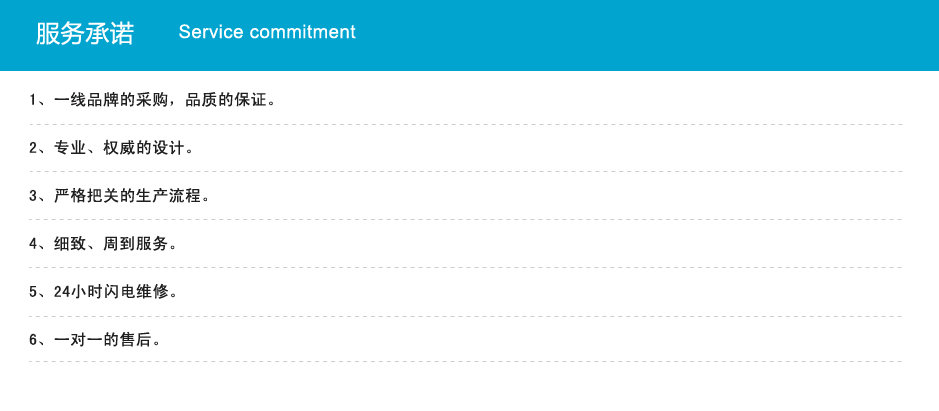Select item 3 严格把关的生产流程

[119, 196]
